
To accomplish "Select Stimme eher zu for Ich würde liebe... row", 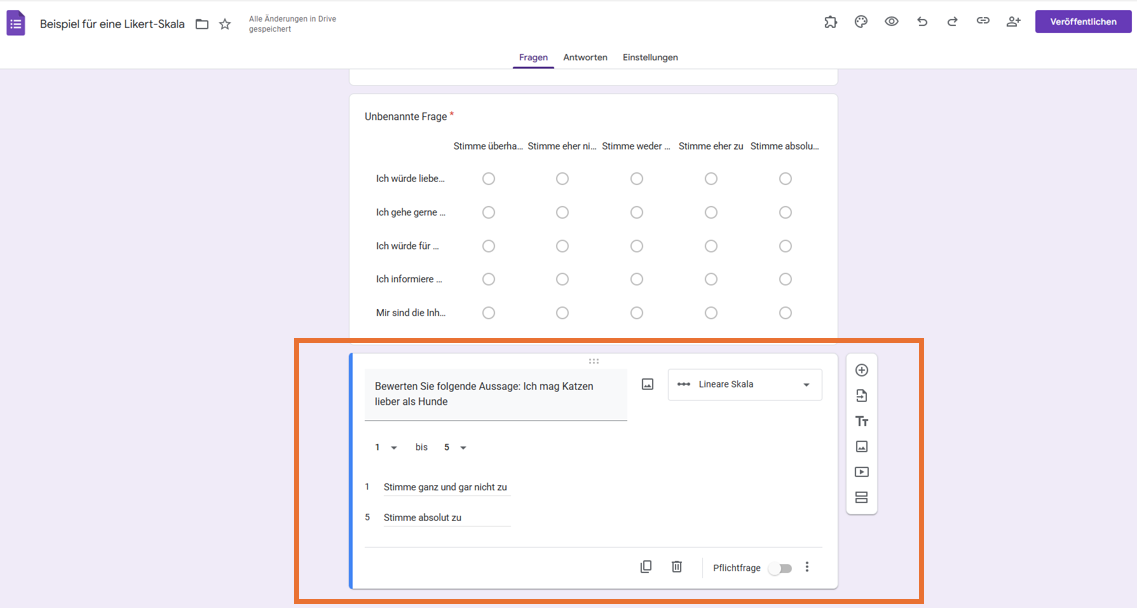I will click(x=711, y=178).
